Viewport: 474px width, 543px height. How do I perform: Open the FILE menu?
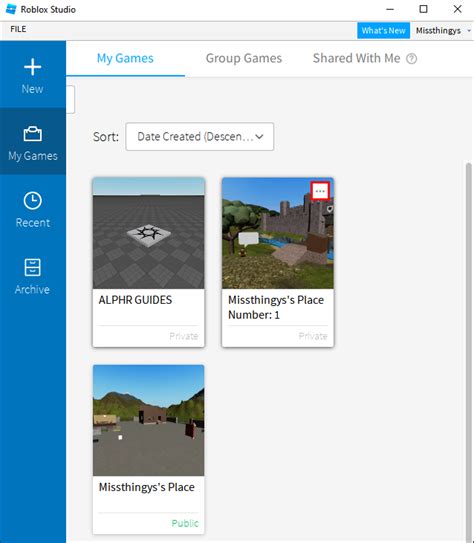pos(18,29)
